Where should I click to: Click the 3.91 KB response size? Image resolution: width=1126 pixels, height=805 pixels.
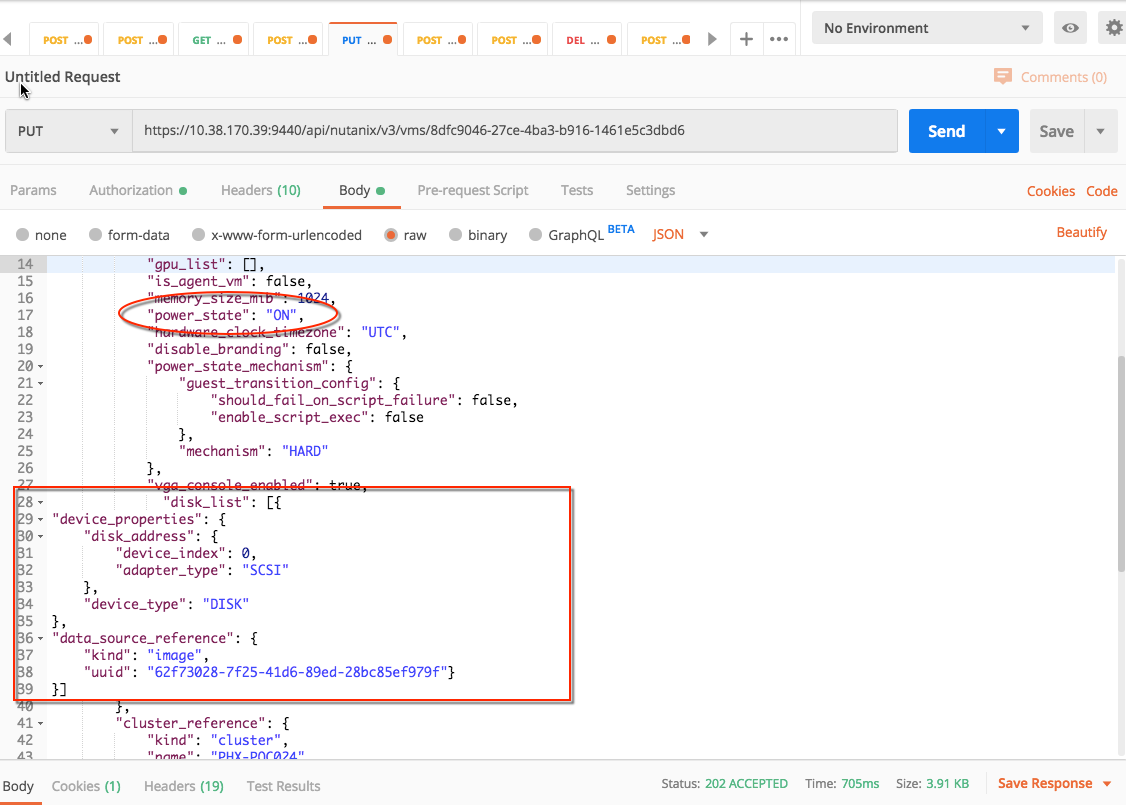pos(947,783)
